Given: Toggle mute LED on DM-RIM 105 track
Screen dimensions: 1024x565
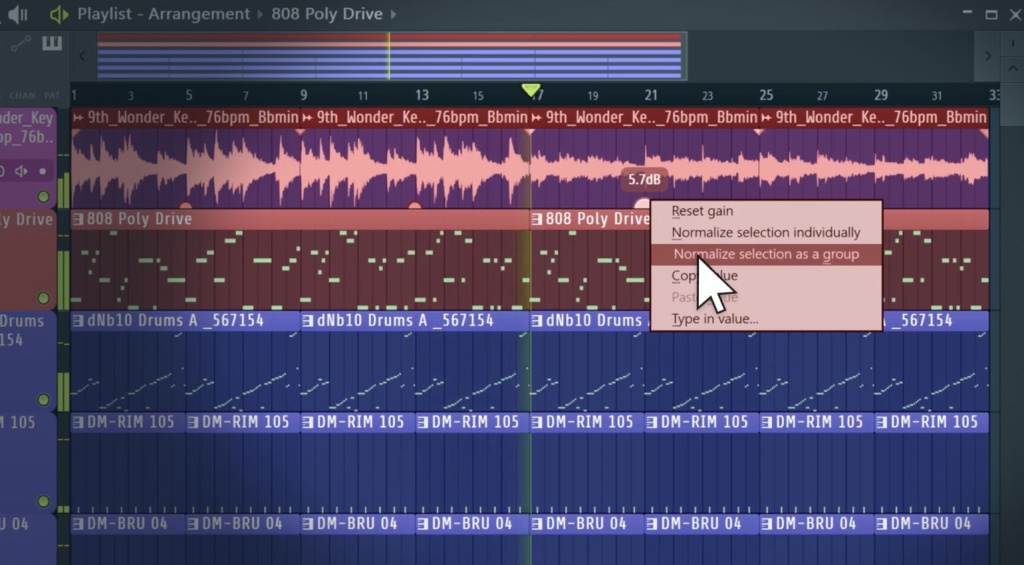Looking at the screenshot, I should (44, 501).
